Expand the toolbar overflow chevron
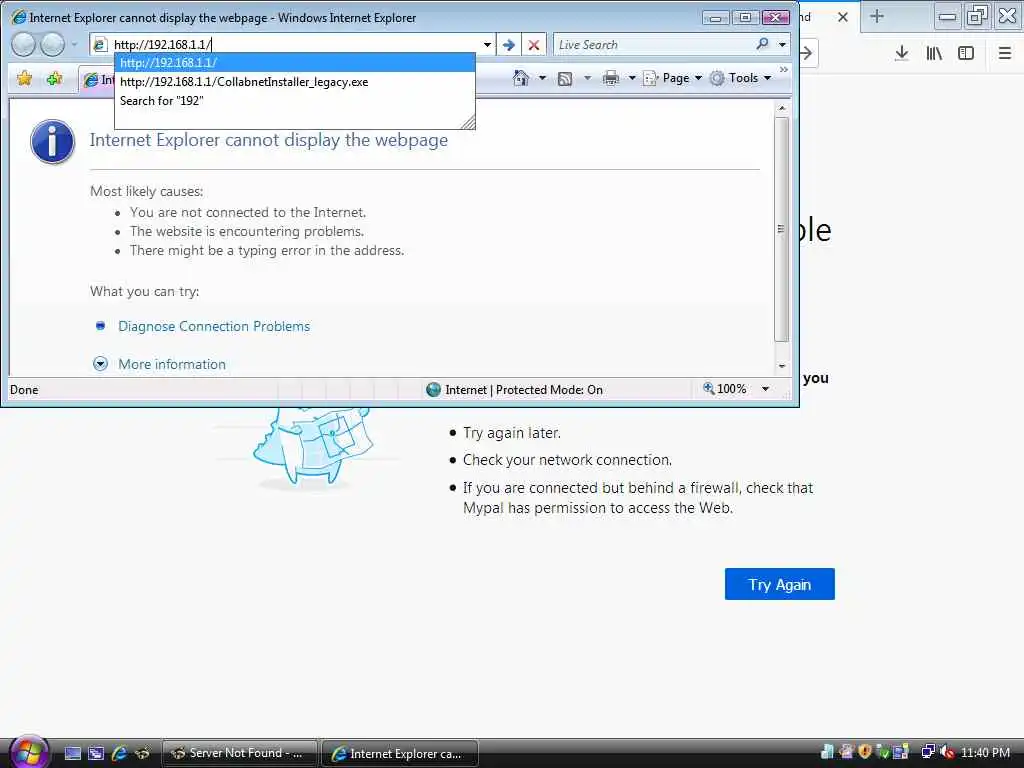This screenshot has height=768, width=1024. (x=784, y=69)
